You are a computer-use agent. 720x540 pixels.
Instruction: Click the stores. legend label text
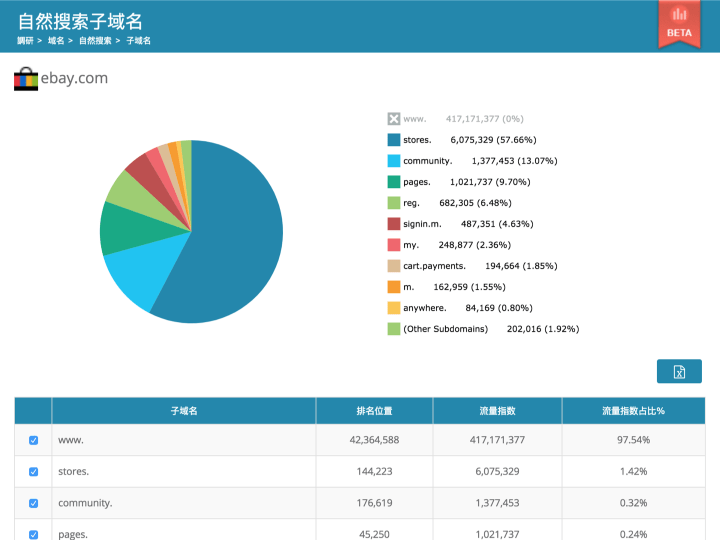click(x=417, y=140)
